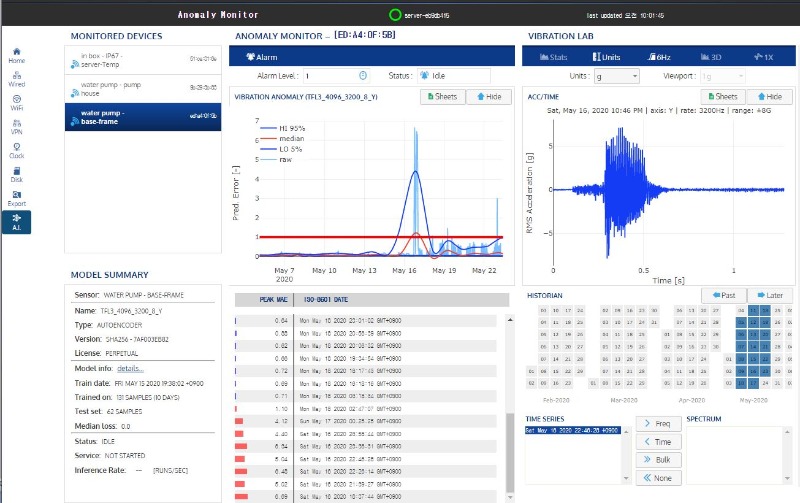
Task: Click the time series list down arrow
Action: (626, 479)
